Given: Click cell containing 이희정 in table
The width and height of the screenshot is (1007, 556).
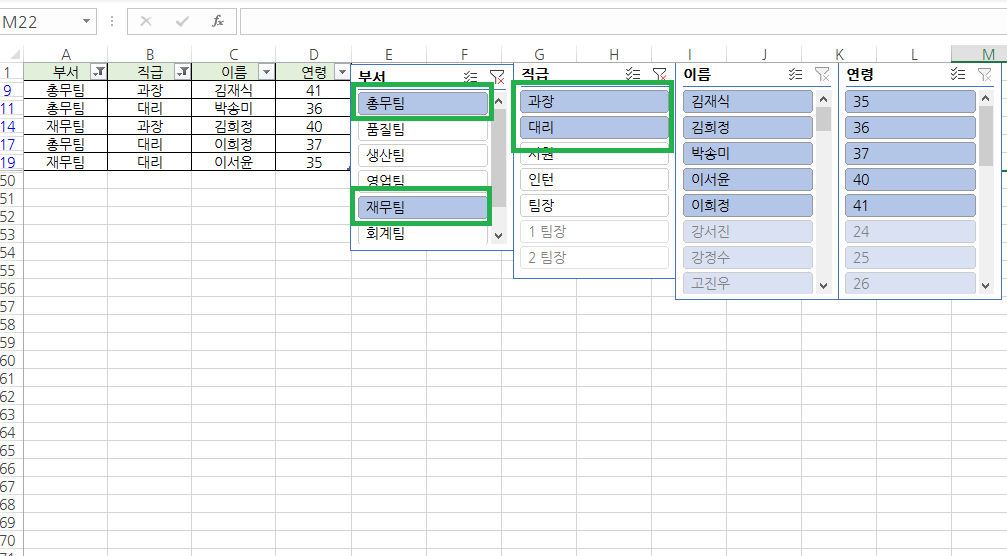Looking at the screenshot, I should [233, 144].
